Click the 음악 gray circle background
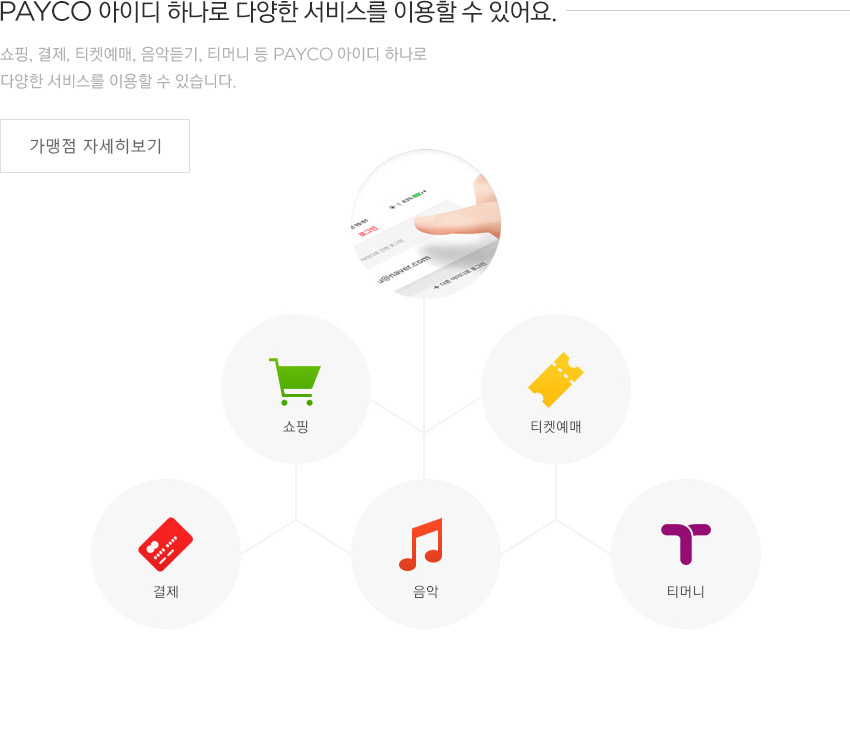The height and width of the screenshot is (729, 850). [426, 554]
